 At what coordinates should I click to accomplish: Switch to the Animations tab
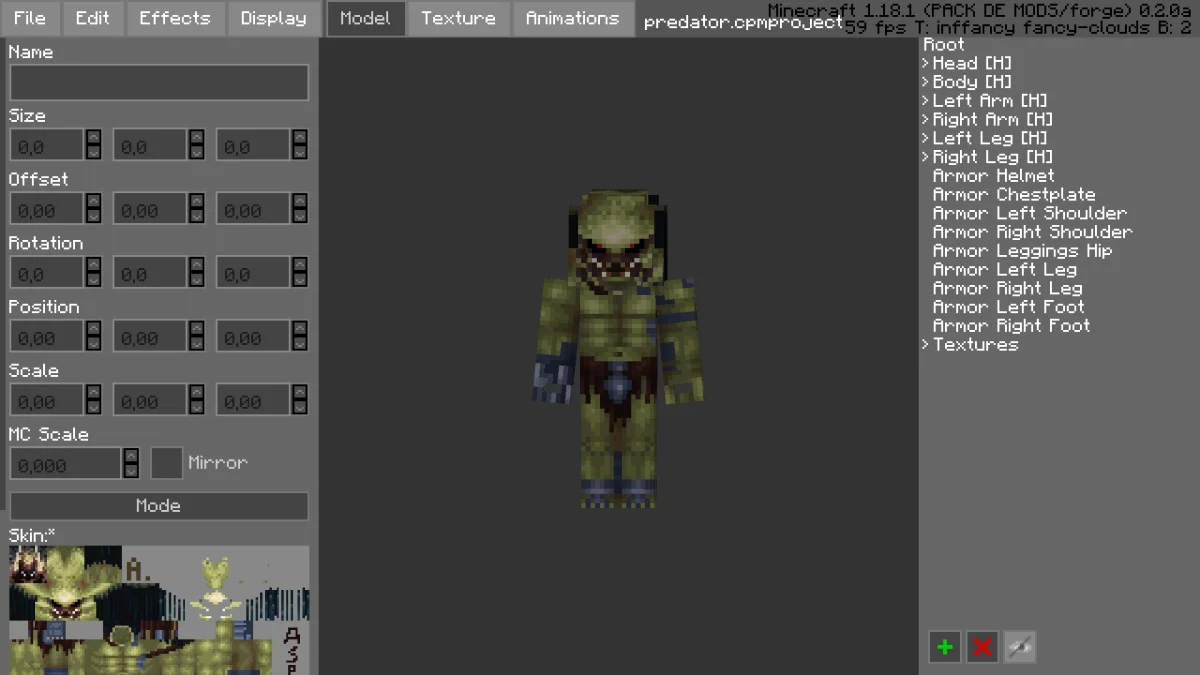tap(573, 18)
